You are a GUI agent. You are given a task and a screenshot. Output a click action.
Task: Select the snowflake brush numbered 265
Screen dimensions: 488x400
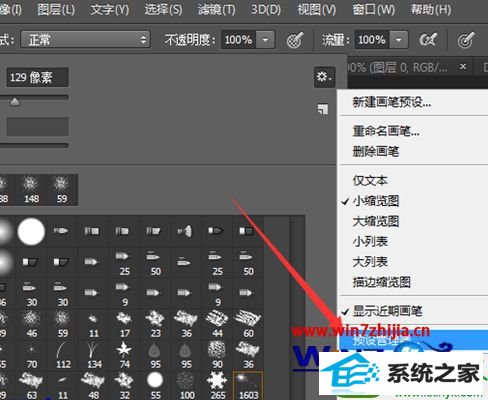point(217,386)
